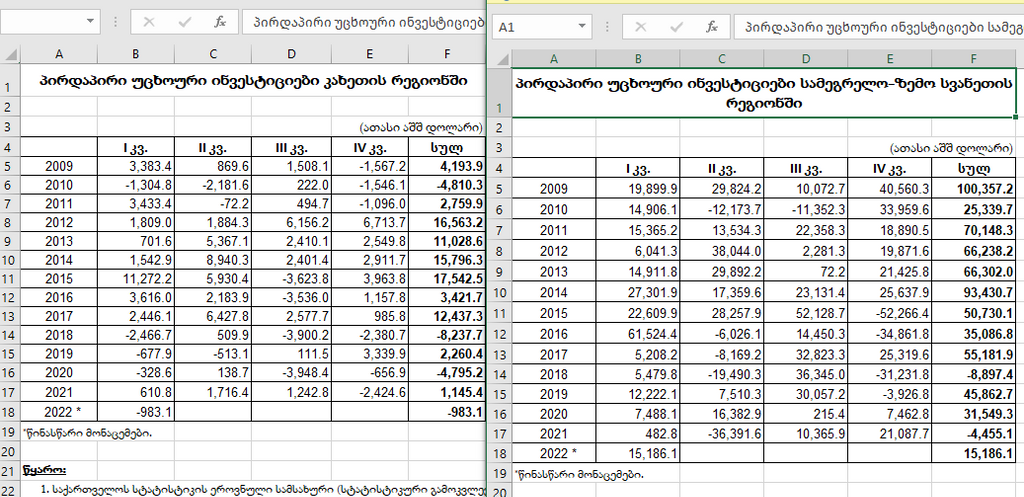Click total cell 4,193.9 in left table
This screenshot has width=1024, height=497.
pyautogui.click(x=447, y=166)
